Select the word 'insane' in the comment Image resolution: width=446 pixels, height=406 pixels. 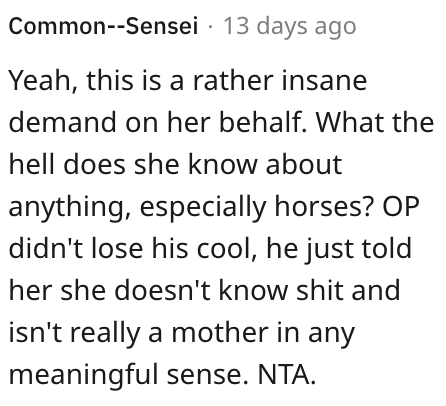(x=324, y=81)
